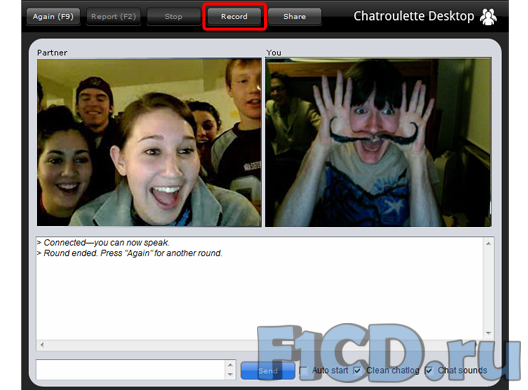Click the Partner video feed
Screen dimensions: 528x390
(149, 142)
